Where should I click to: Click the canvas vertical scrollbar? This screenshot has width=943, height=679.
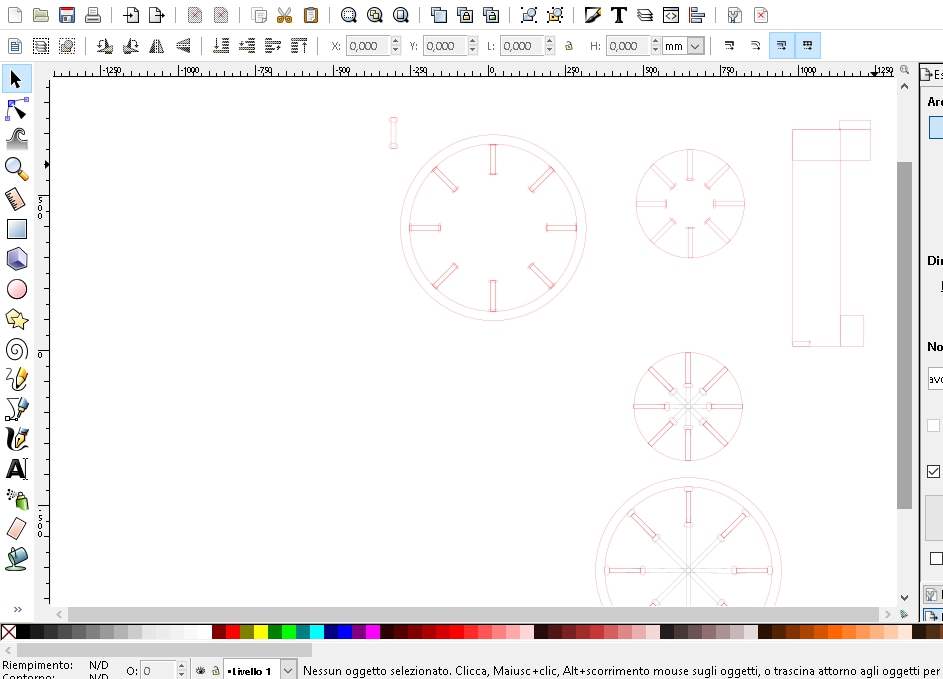click(904, 335)
